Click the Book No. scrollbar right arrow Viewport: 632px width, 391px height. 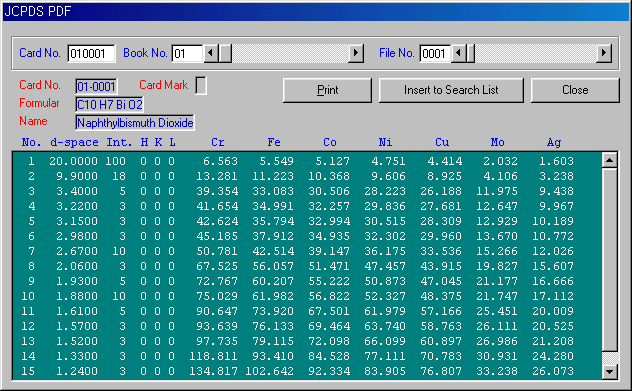click(356, 53)
